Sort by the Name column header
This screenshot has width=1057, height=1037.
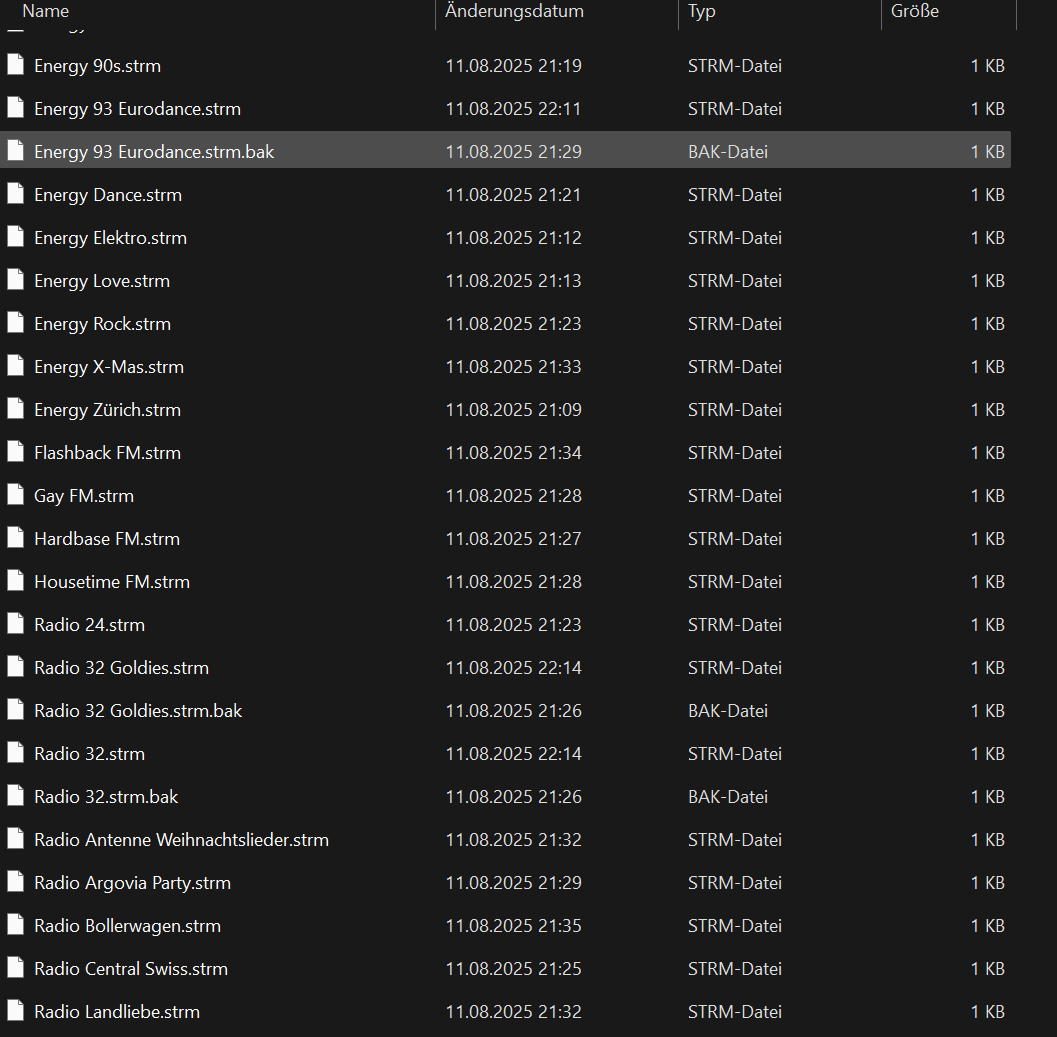[46, 11]
